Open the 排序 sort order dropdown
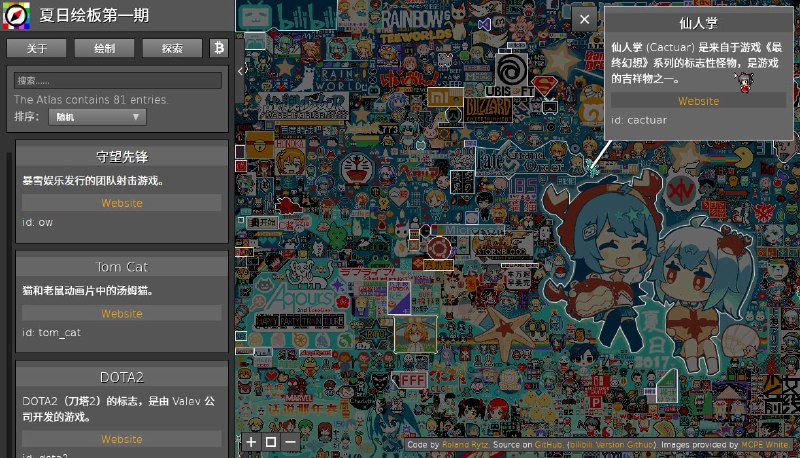Viewport: 800px width, 458px height. click(97, 117)
